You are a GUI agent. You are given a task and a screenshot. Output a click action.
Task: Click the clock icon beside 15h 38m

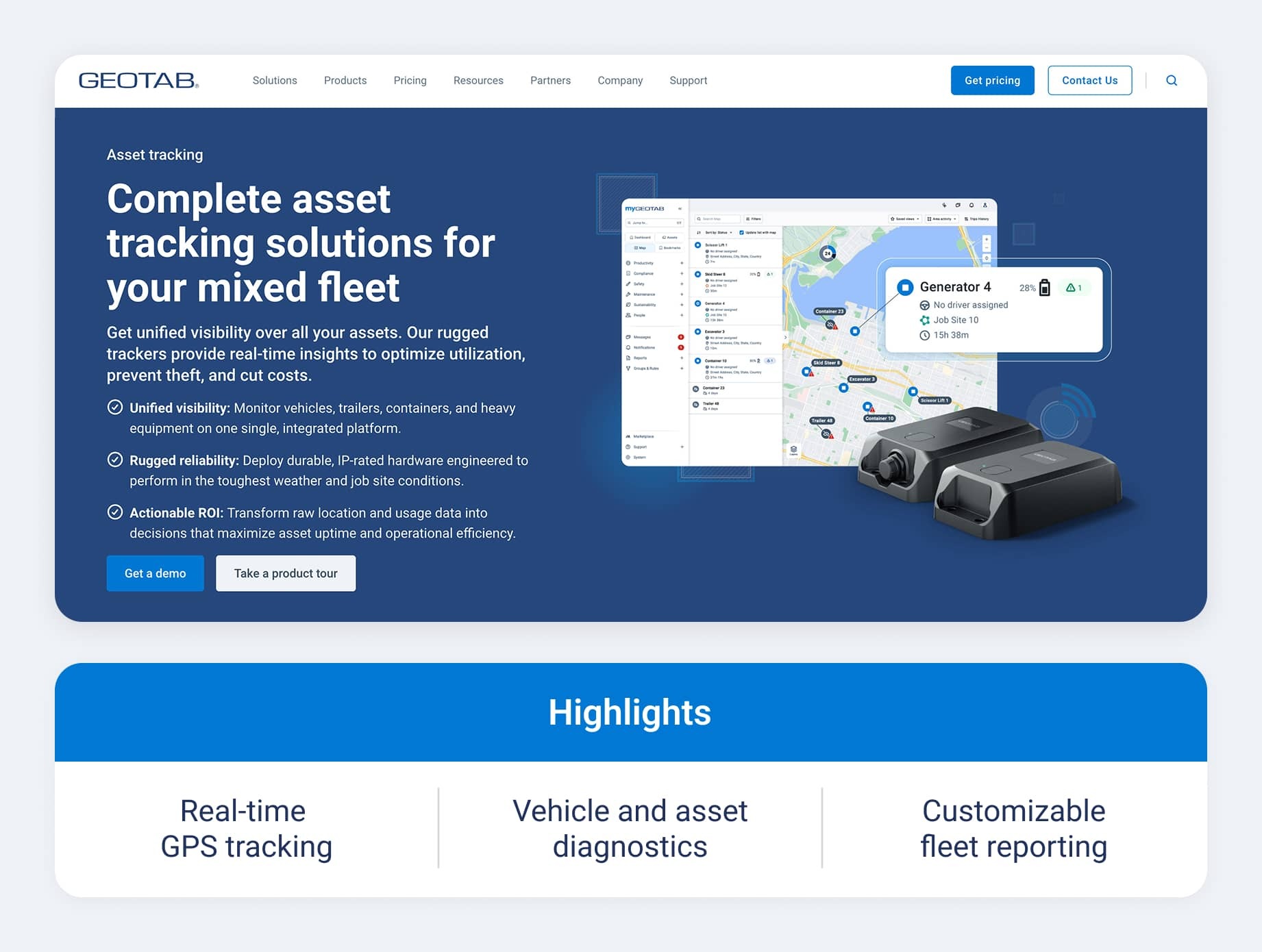[x=924, y=335]
